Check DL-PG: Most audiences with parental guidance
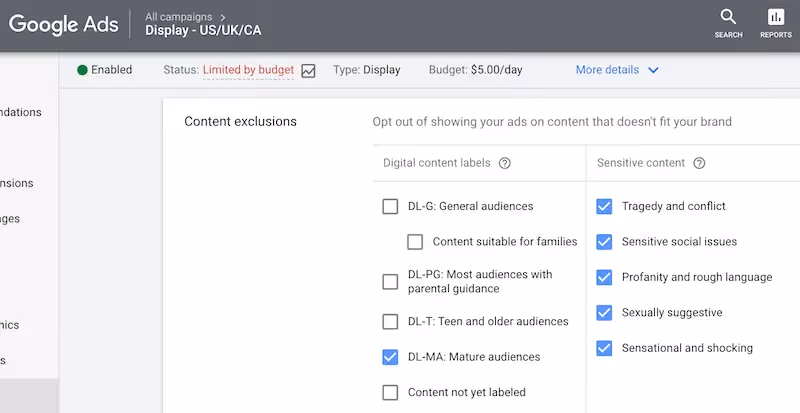 tap(390, 282)
